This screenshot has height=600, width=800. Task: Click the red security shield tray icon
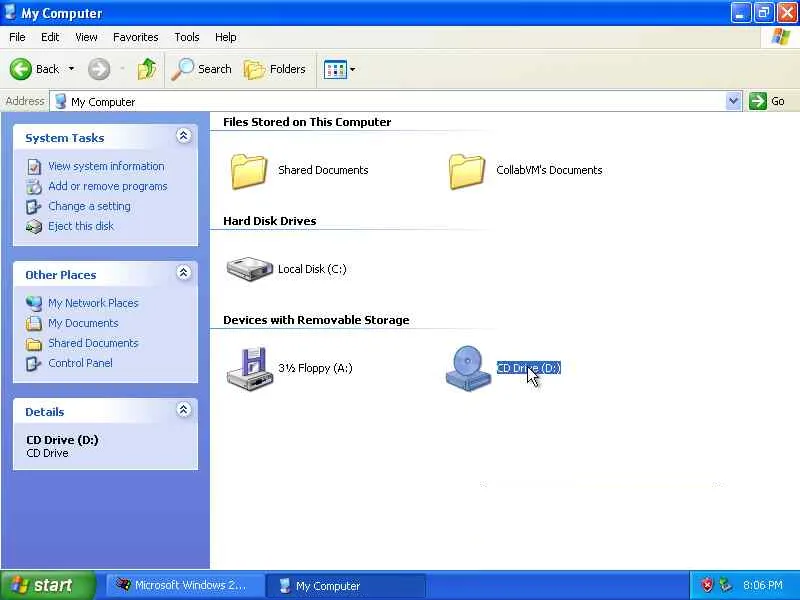(x=707, y=585)
